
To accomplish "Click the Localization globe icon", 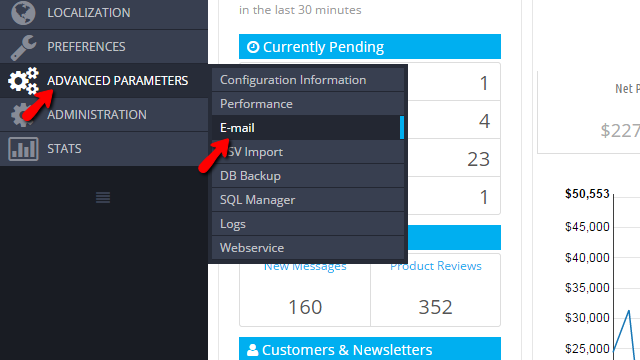I will (23, 13).
